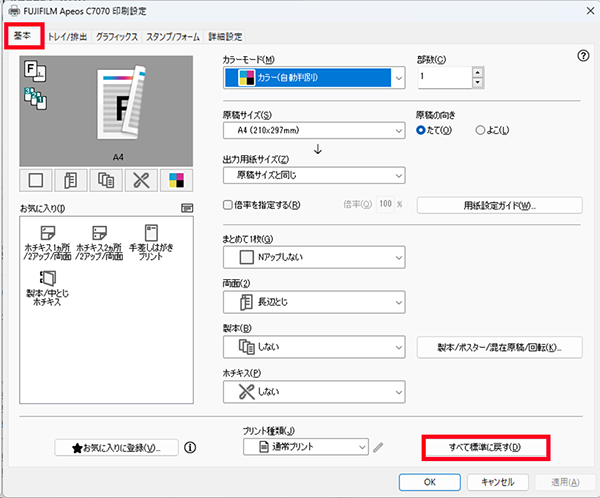The height and width of the screenshot is (498, 600).
Task: Click the キャンセル button
Action: click(498, 482)
